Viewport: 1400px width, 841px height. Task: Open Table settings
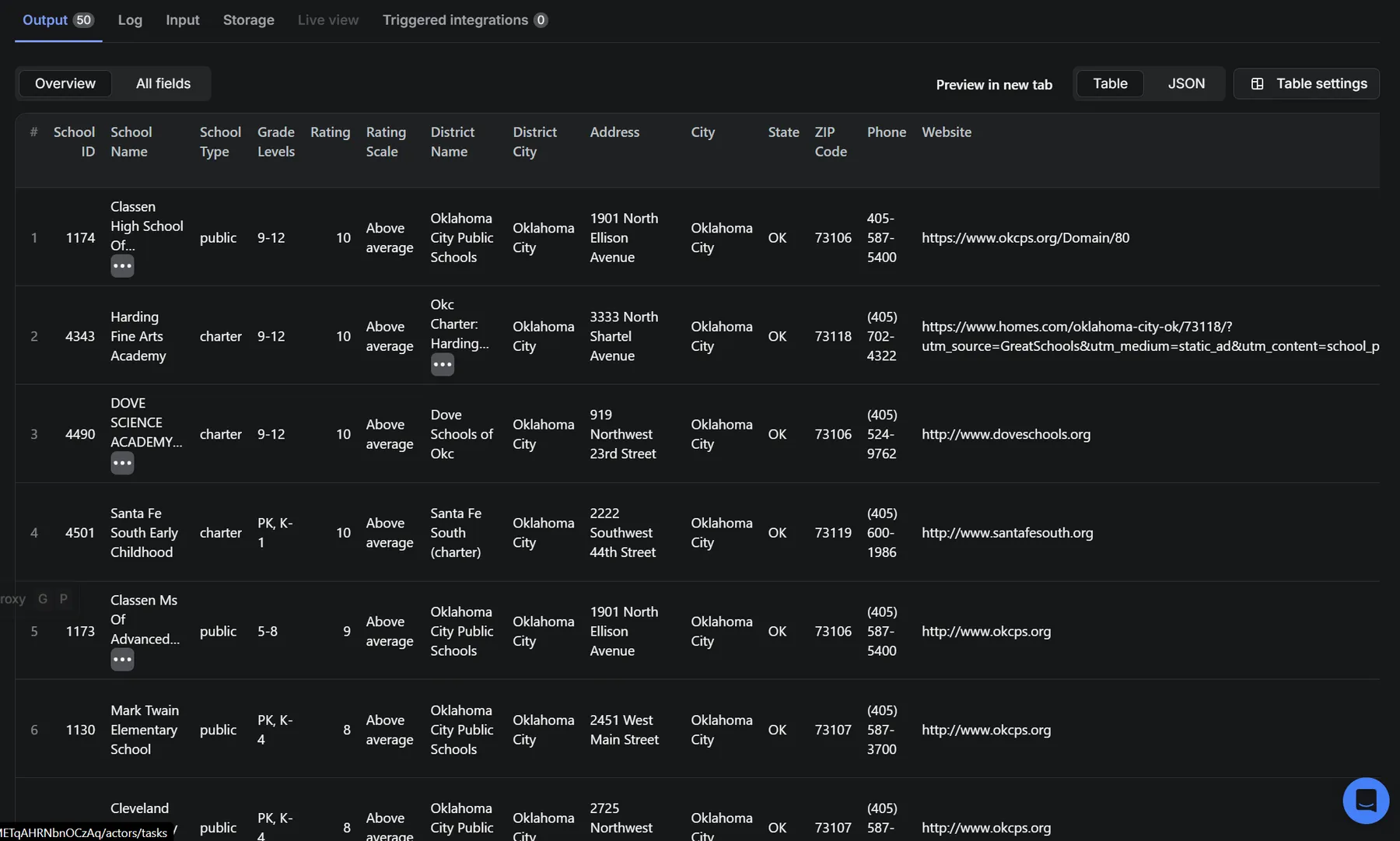coord(1307,84)
